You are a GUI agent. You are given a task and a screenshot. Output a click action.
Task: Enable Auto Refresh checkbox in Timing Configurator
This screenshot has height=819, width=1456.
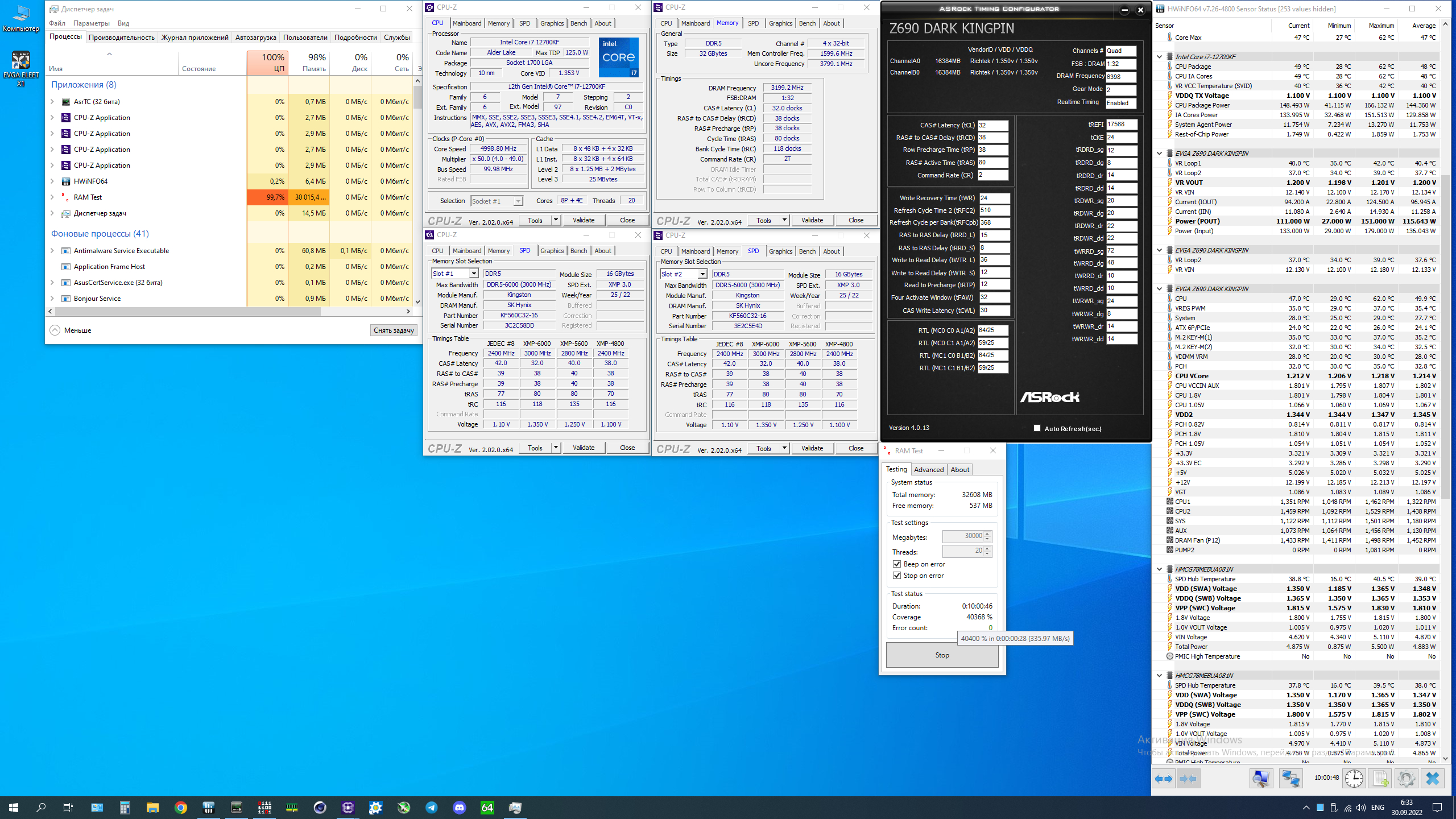[x=1037, y=428]
